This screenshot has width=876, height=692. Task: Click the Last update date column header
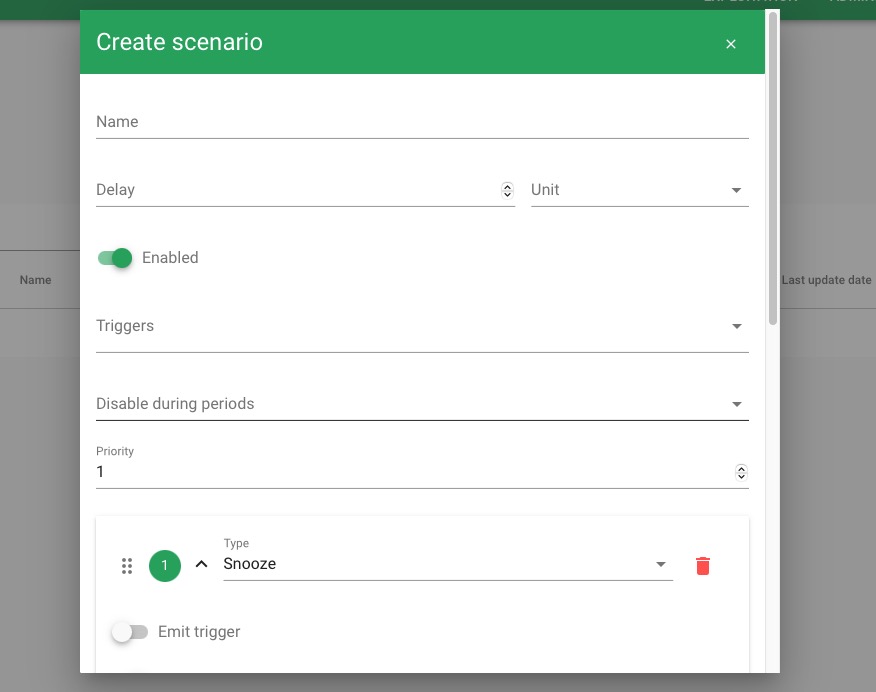point(827,280)
